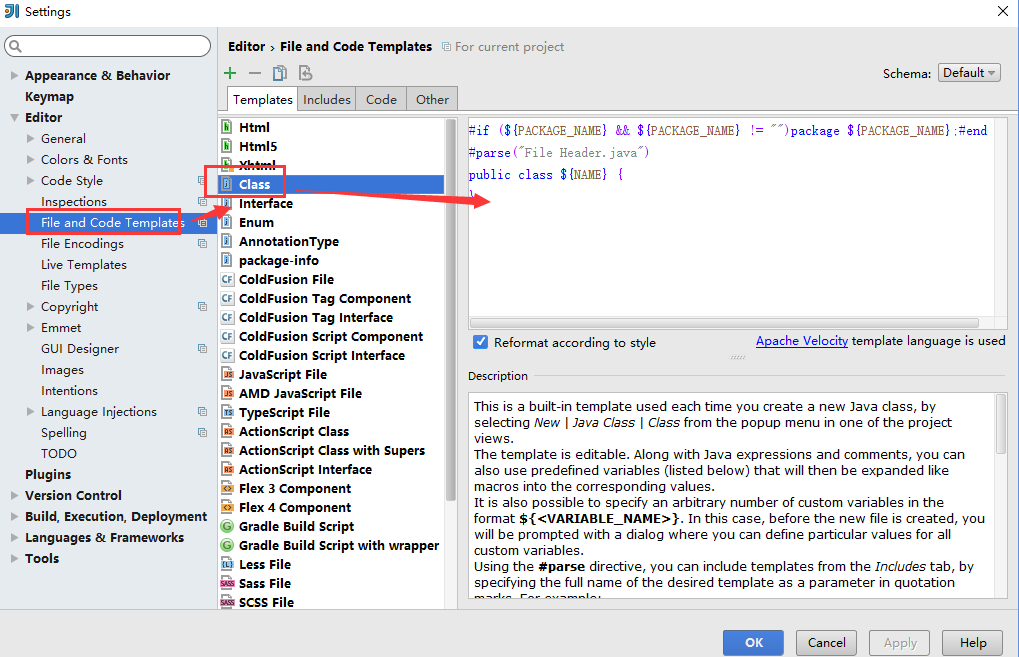Expand the Code Style arrow

[x=31, y=181]
